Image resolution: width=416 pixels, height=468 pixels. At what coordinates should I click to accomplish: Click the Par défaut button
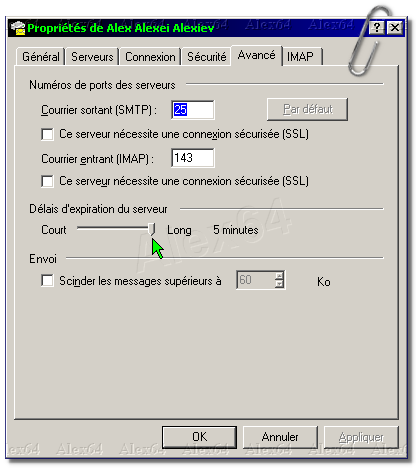307,109
